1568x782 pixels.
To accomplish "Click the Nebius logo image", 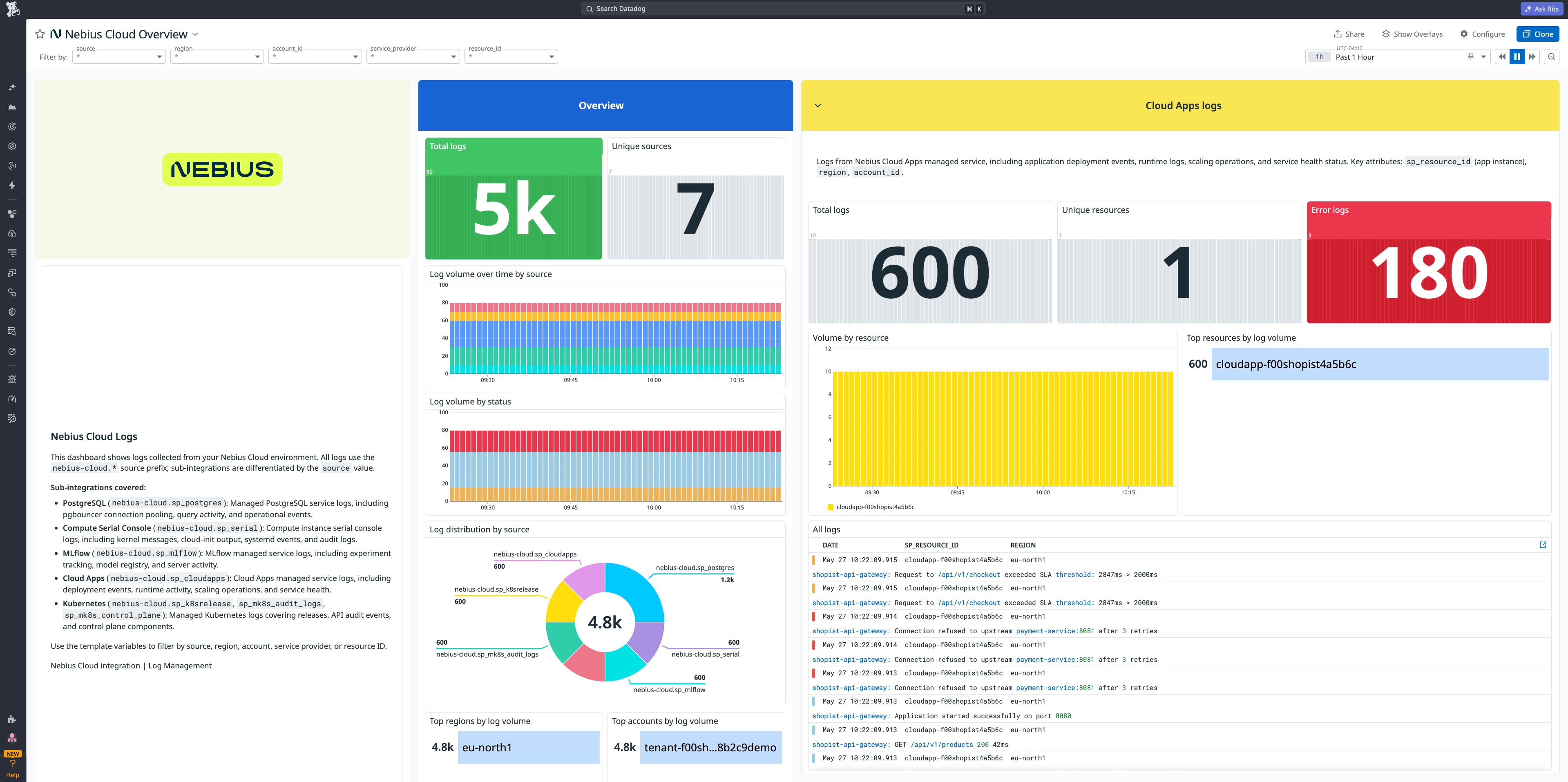I will [x=222, y=169].
